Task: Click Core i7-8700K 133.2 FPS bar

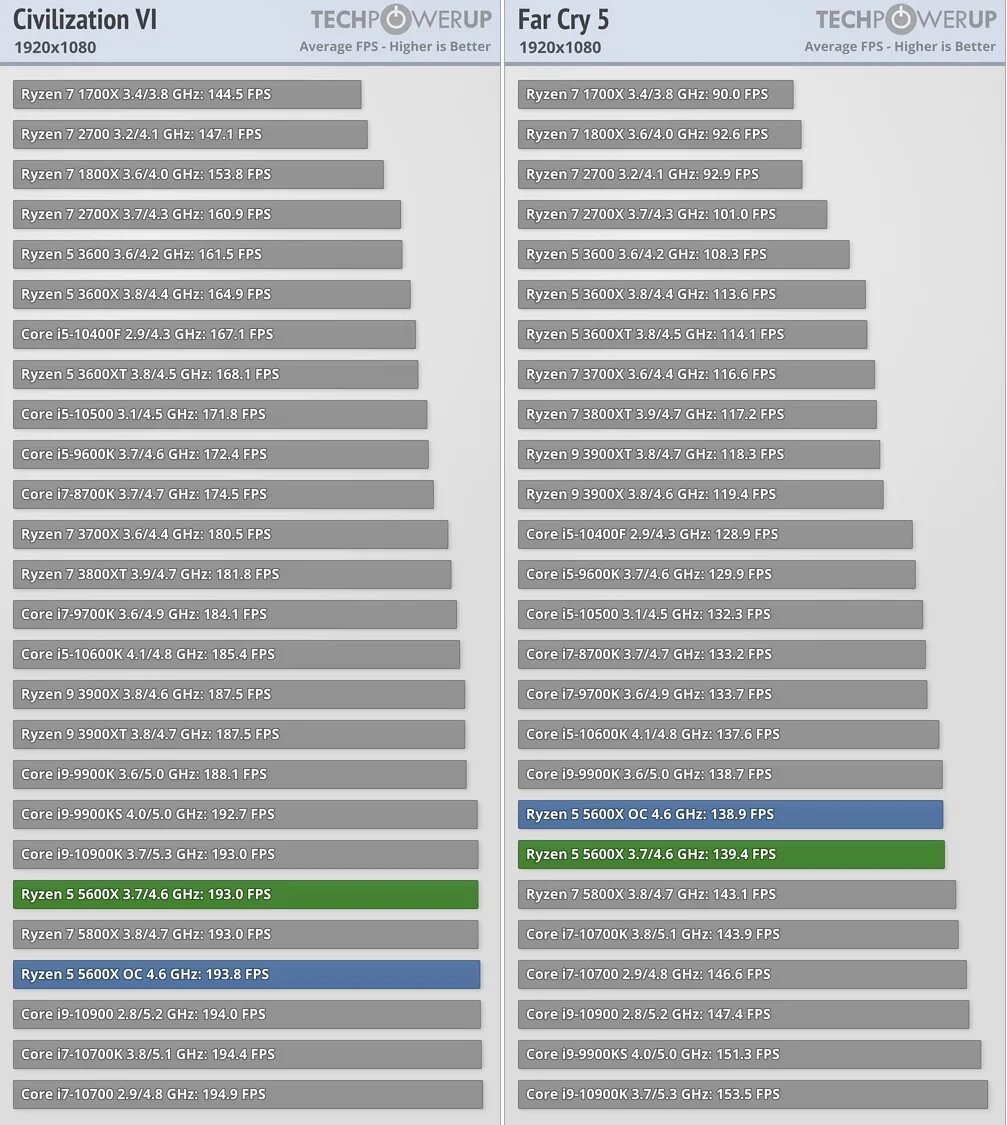Action: (722, 654)
